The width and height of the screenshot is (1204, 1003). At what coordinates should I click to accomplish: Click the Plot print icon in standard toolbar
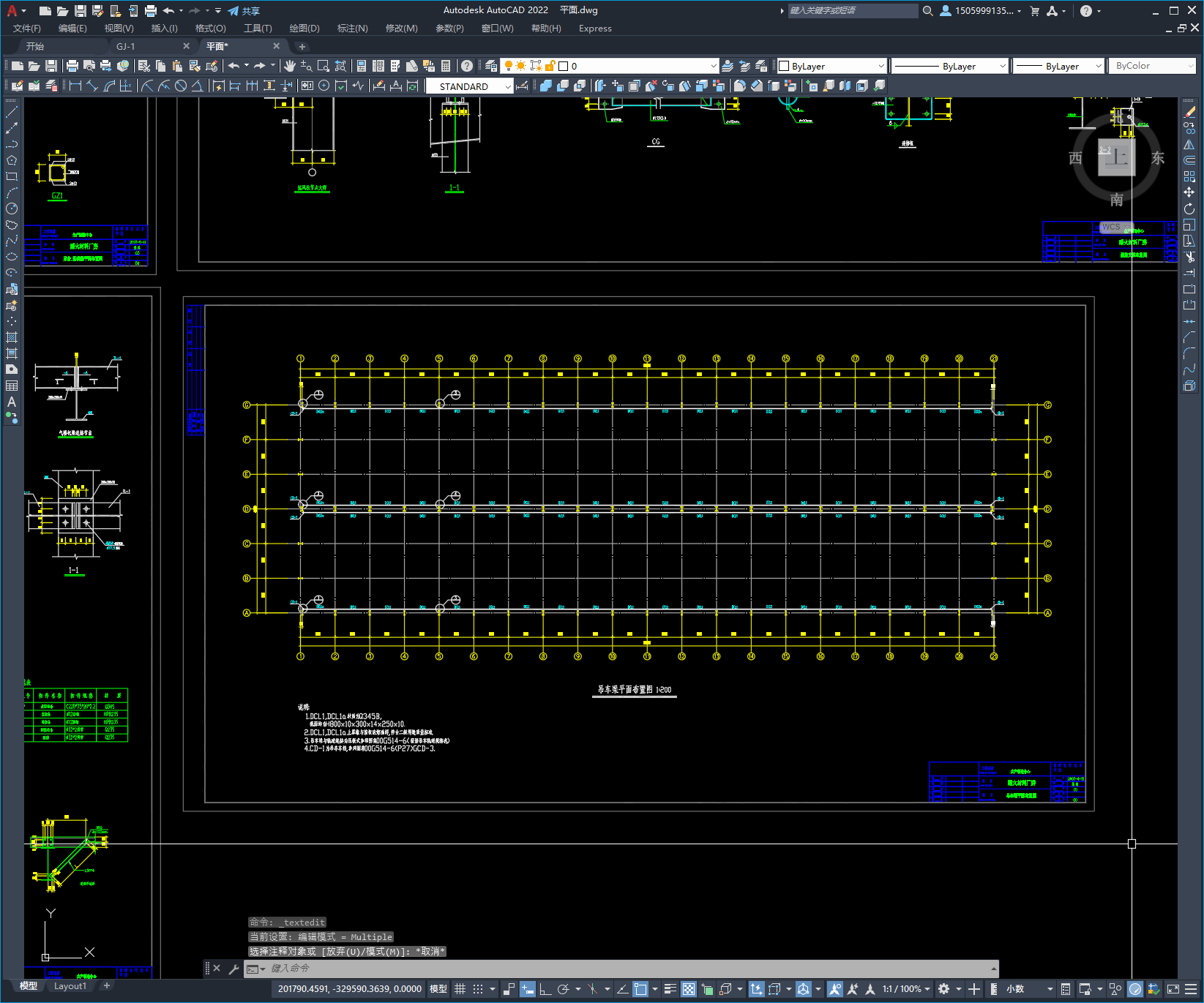(72, 66)
